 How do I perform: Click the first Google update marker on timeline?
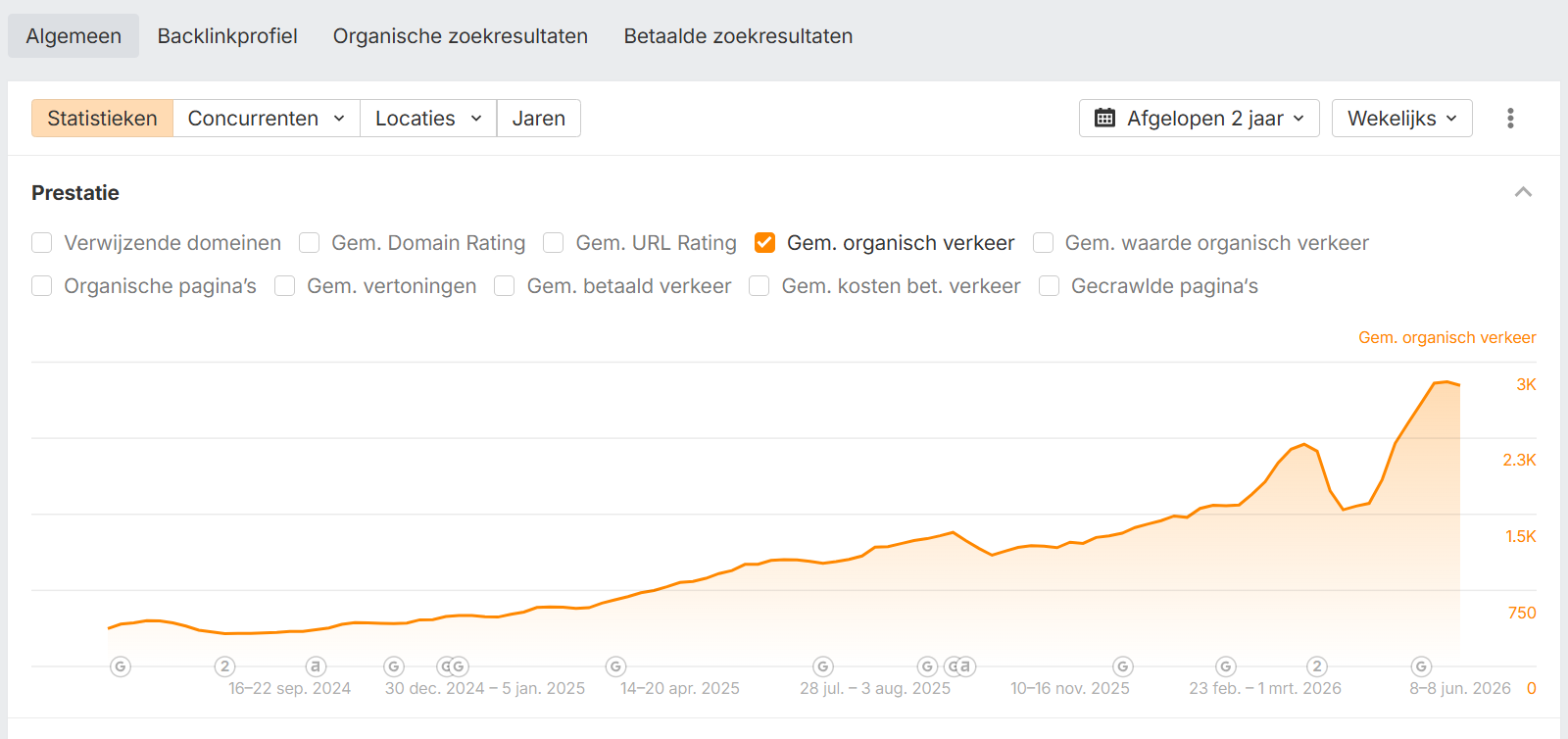[120, 666]
